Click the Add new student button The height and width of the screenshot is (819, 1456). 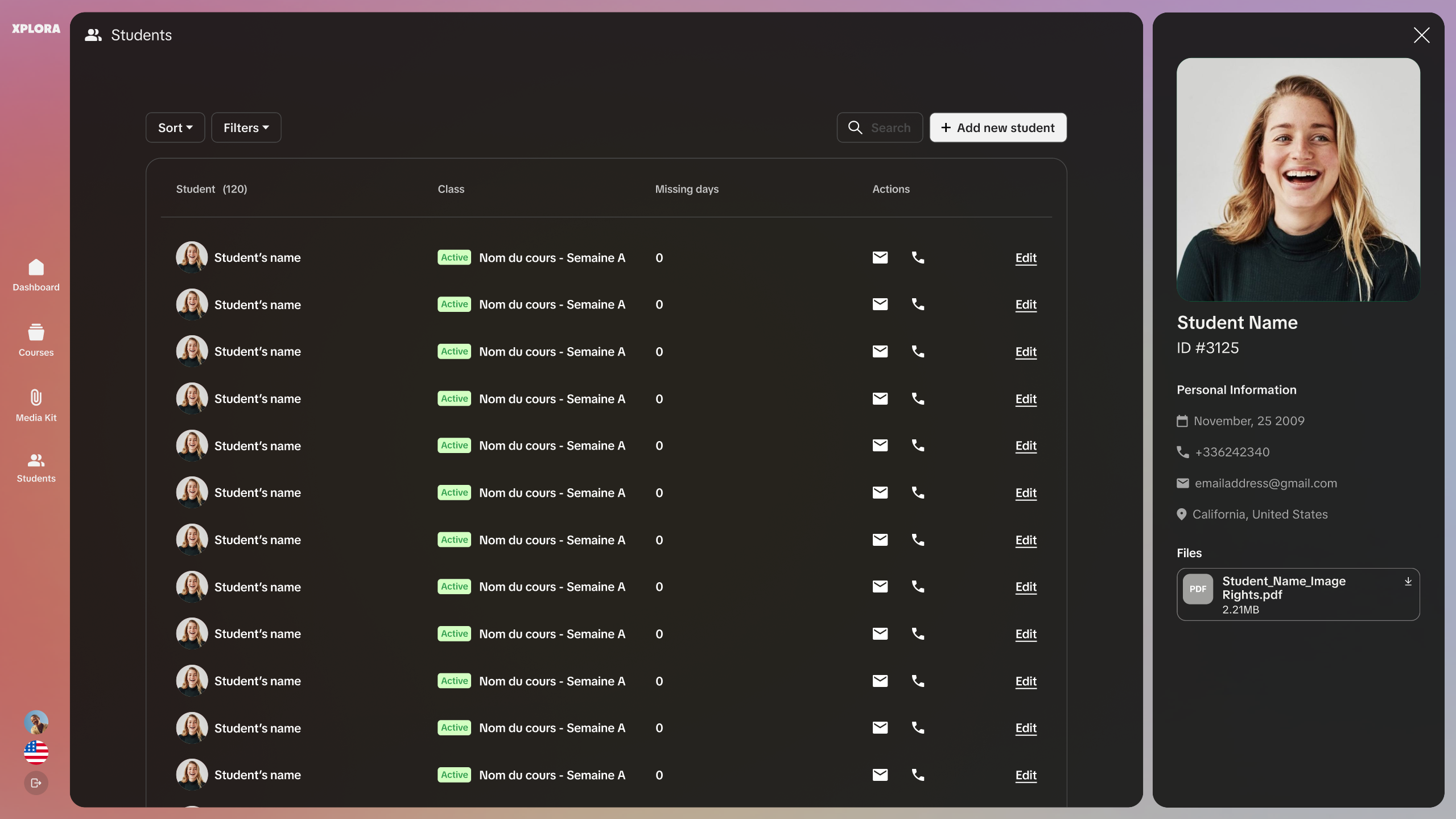[x=998, y=127]
